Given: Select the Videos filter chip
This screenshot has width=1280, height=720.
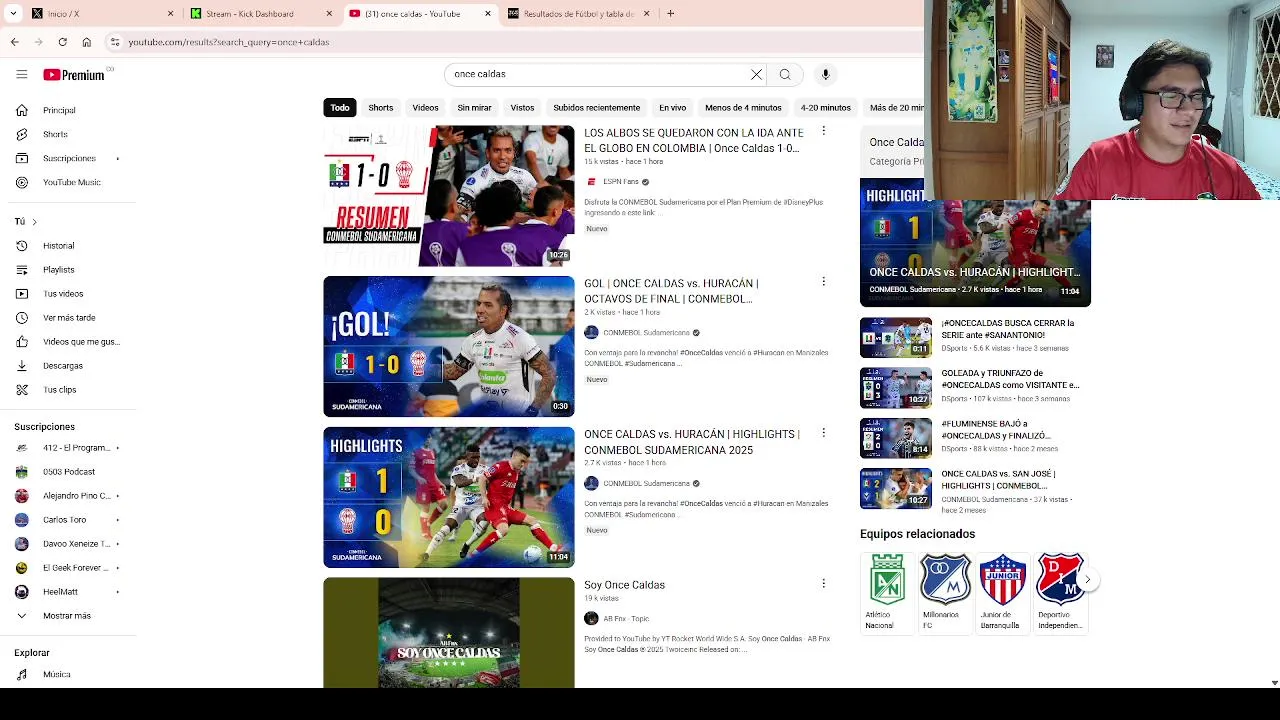Looking at the screenshot, I should [x=425, y=107].
